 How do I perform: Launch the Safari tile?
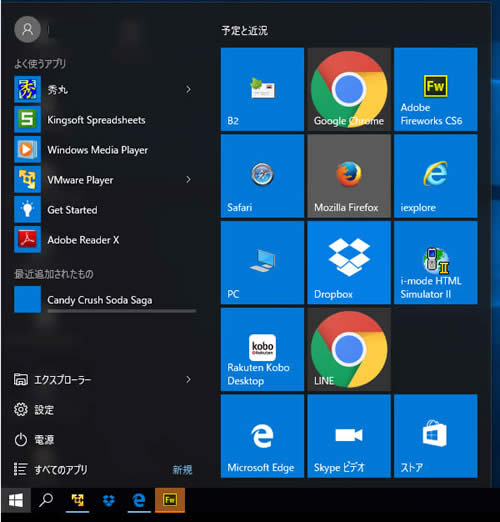[262, 176]
